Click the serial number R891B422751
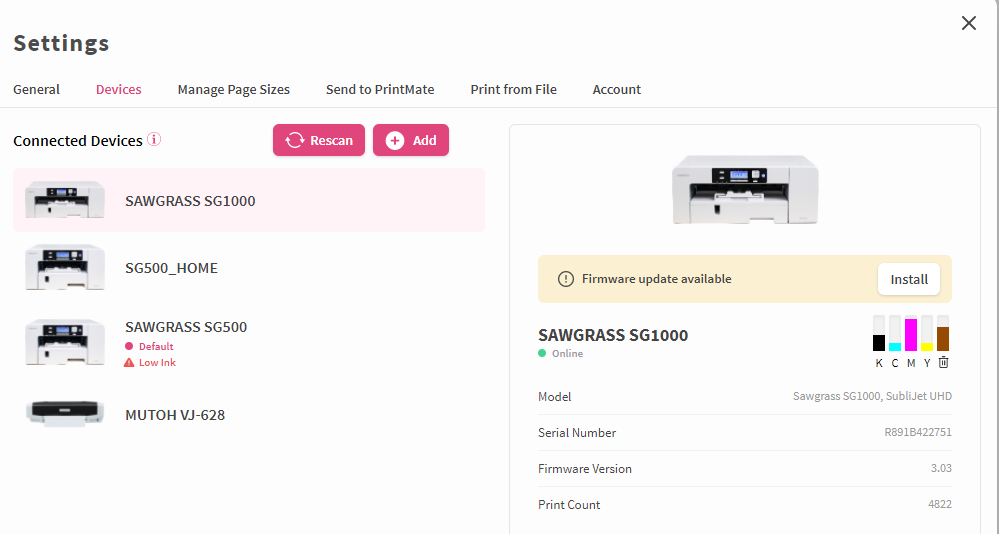Screen dimensions: 999x534 pos(918,432)
